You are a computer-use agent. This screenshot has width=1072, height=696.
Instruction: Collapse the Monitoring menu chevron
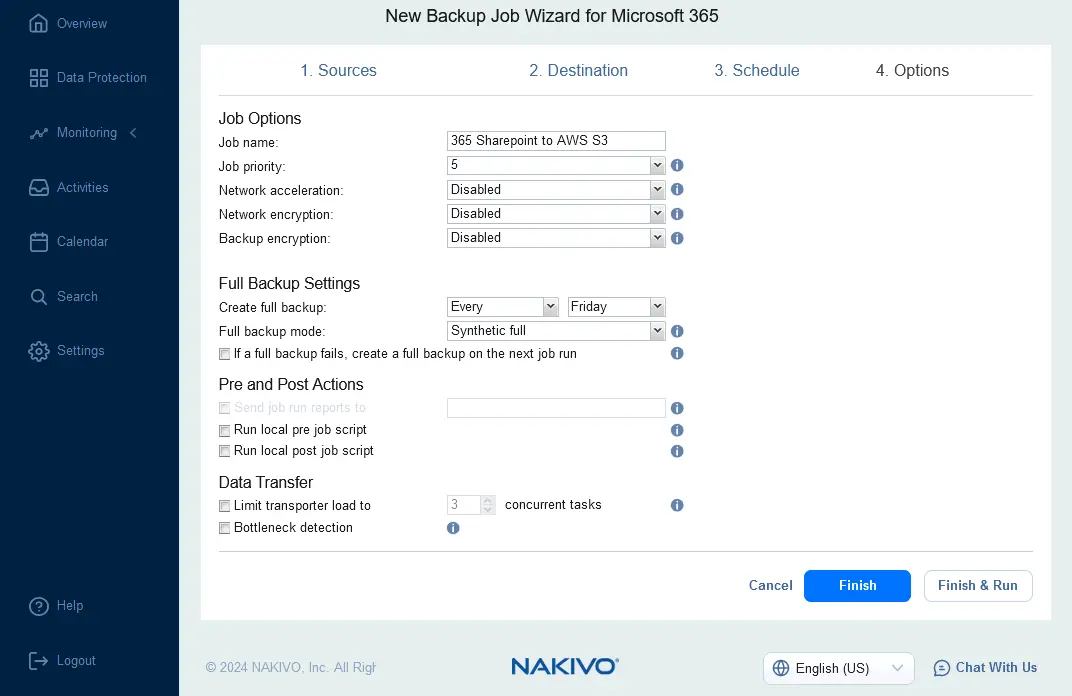[133, 133]
